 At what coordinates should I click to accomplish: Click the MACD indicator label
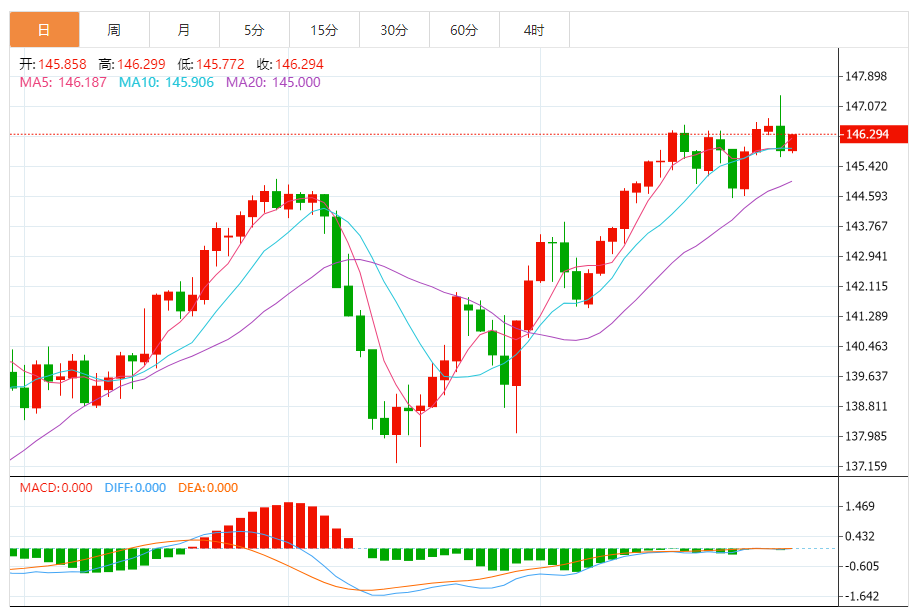click(56, 487)
